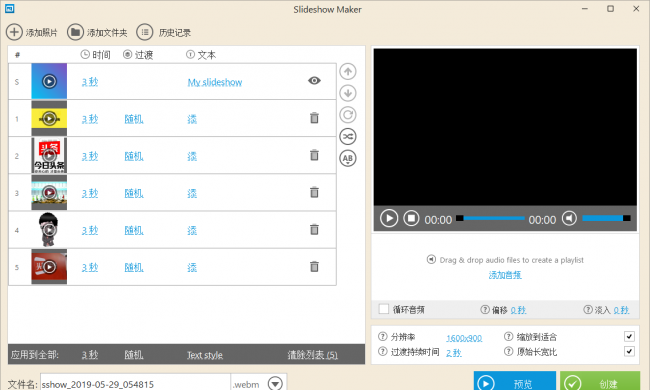Change slide 5 duration 3秒
650x390 pixels.
[x=90, y=267]
